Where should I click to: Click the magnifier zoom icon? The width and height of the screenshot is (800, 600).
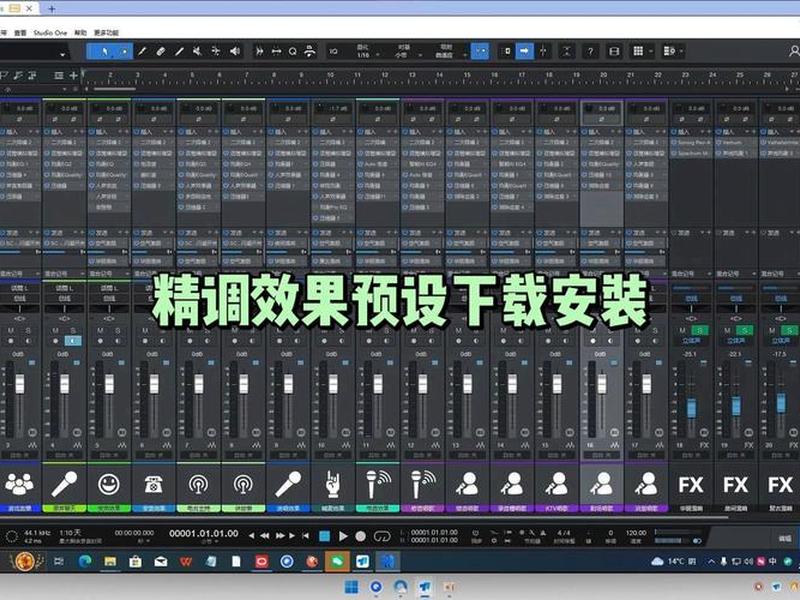[x=293, y=52]
